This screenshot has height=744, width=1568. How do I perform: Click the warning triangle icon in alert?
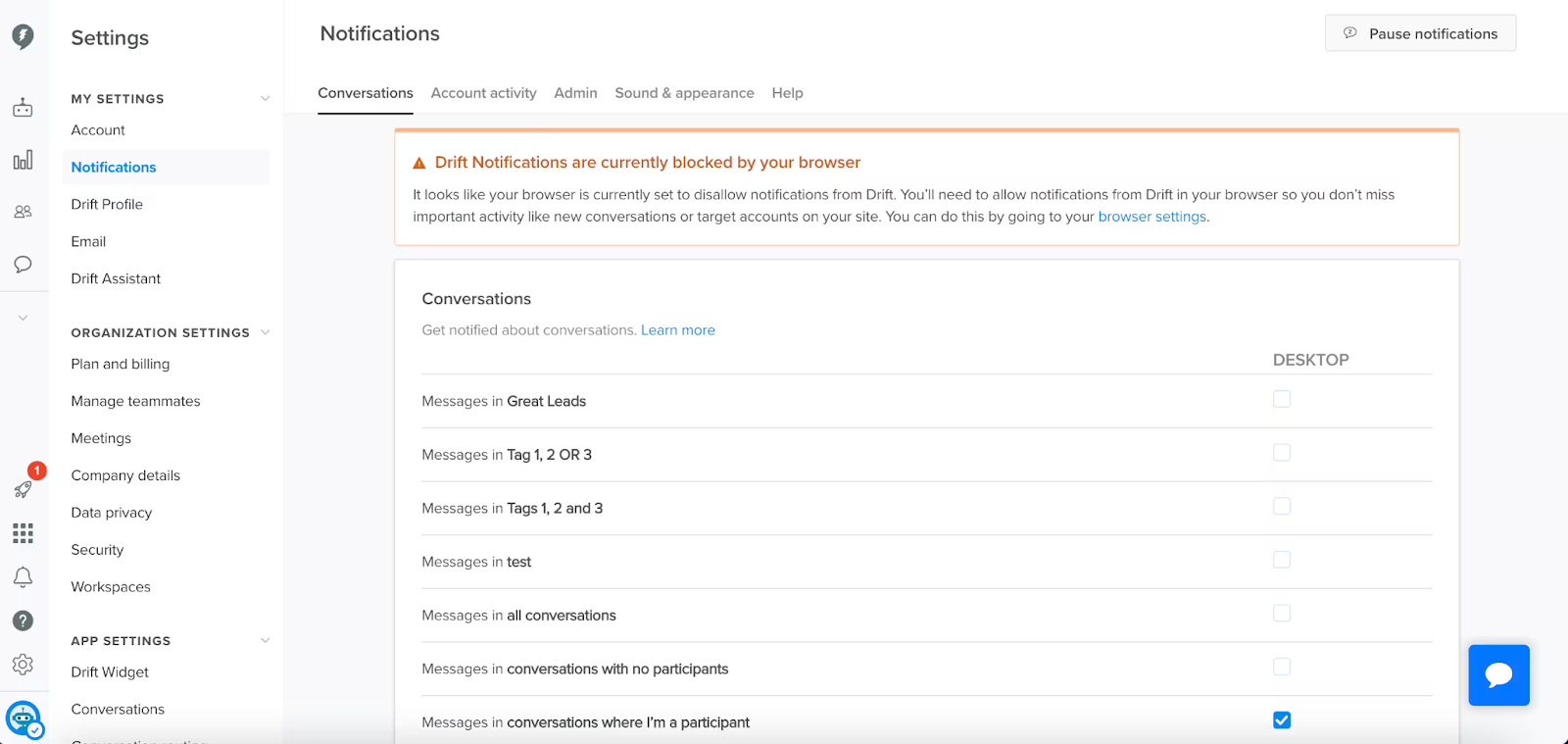[419, 163]
